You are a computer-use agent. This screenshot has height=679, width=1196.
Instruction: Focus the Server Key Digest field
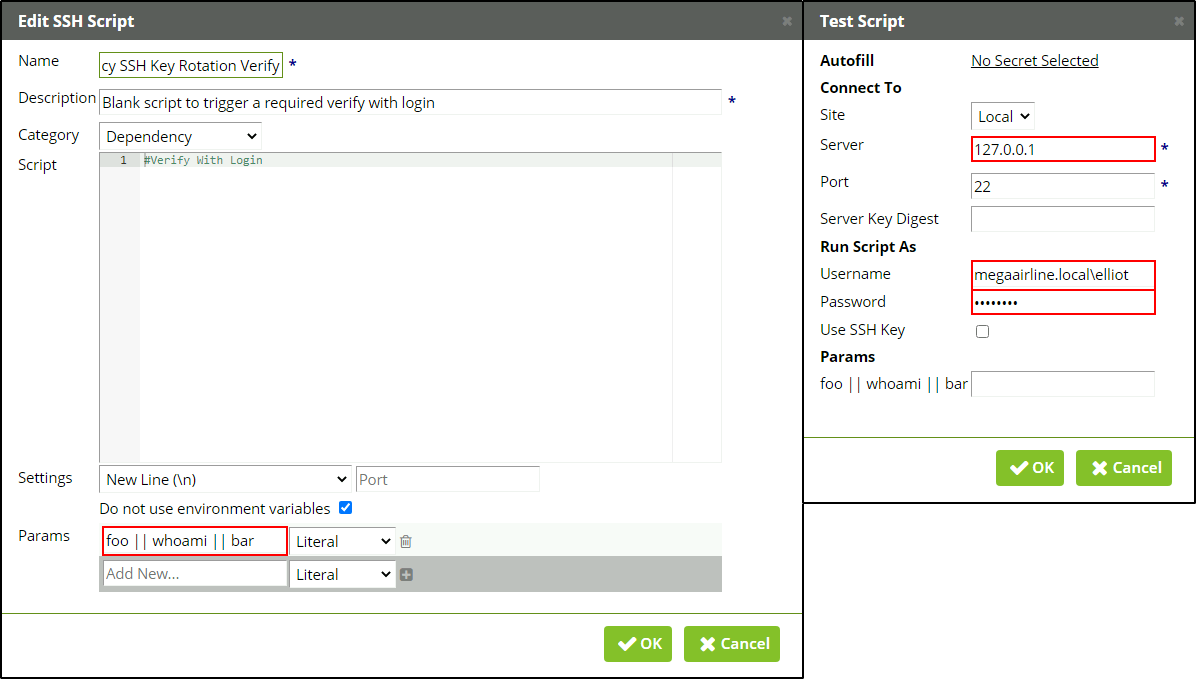pos(1062,219)
